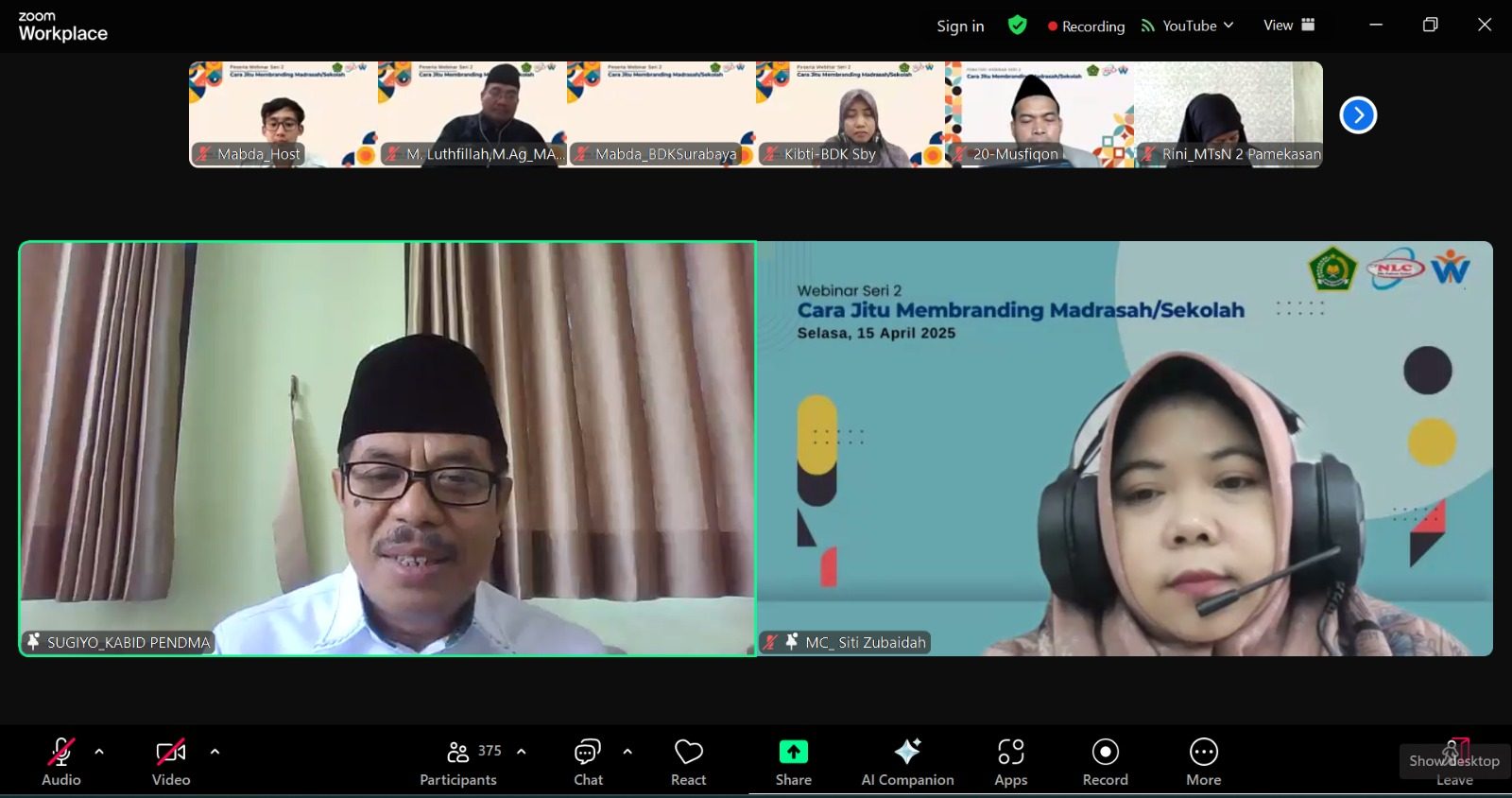1512x798 pixels.
Task: Click the Leave meeting button
Action: pos(1454,764)
